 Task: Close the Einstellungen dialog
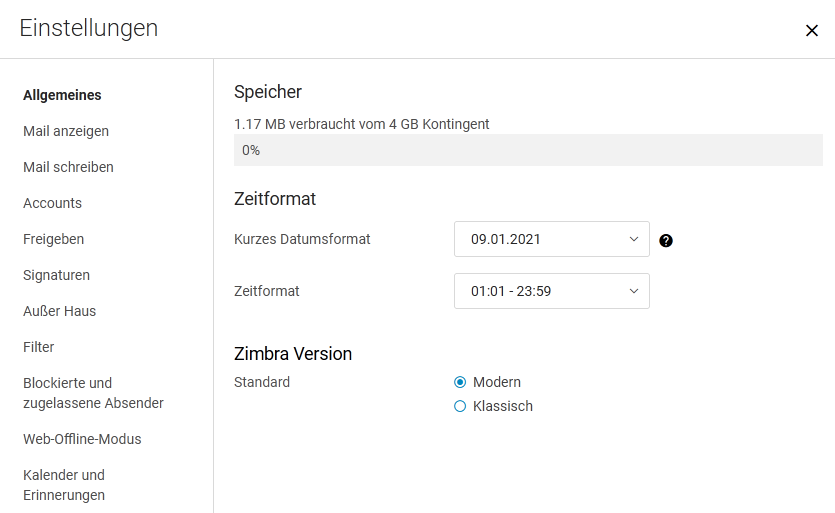[812, 30]
